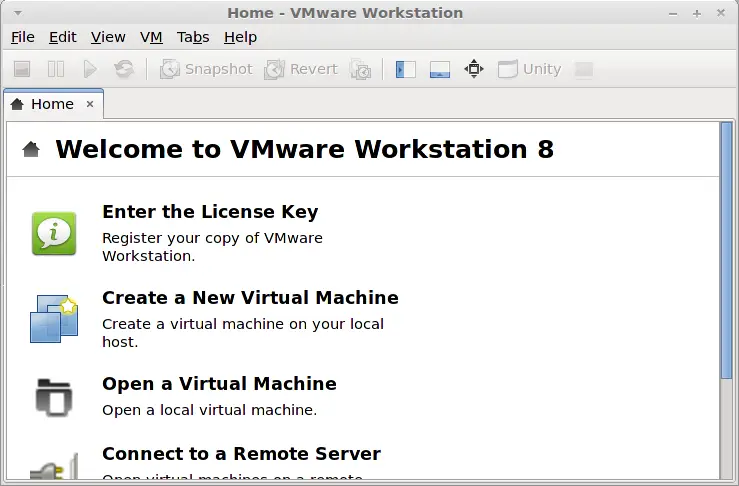The width and height of the screenshot is (739, 486).
Task: Toggle the sidebar library panel icon
Action: (405, 69)
